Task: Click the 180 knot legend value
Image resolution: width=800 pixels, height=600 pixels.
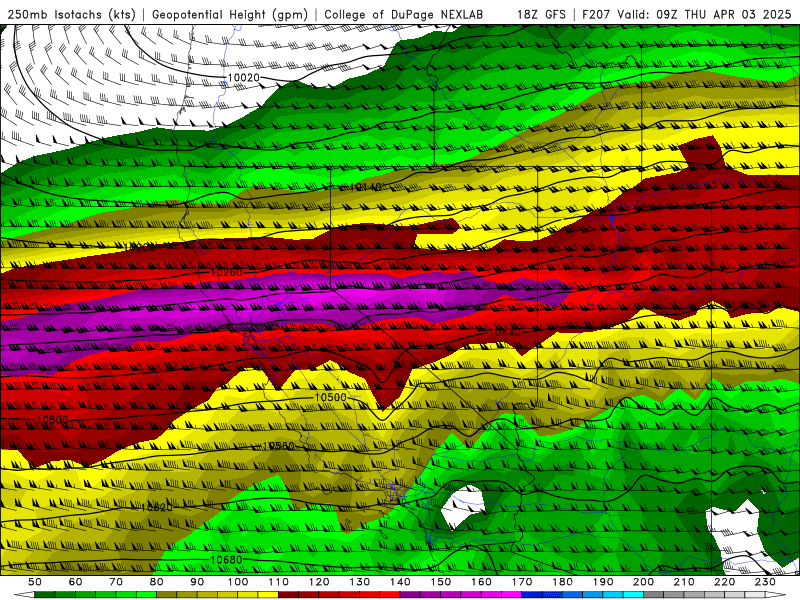Action: click(x=562, y=582)
